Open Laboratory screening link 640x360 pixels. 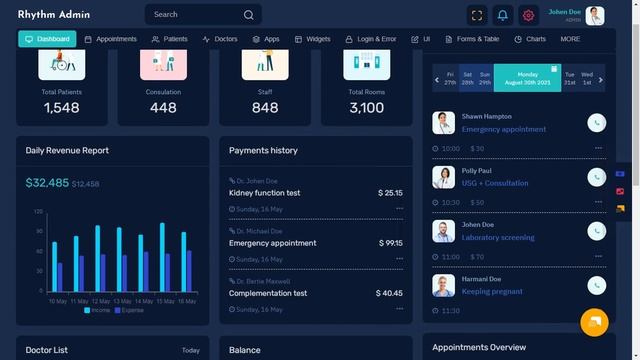tap(498, 238)
